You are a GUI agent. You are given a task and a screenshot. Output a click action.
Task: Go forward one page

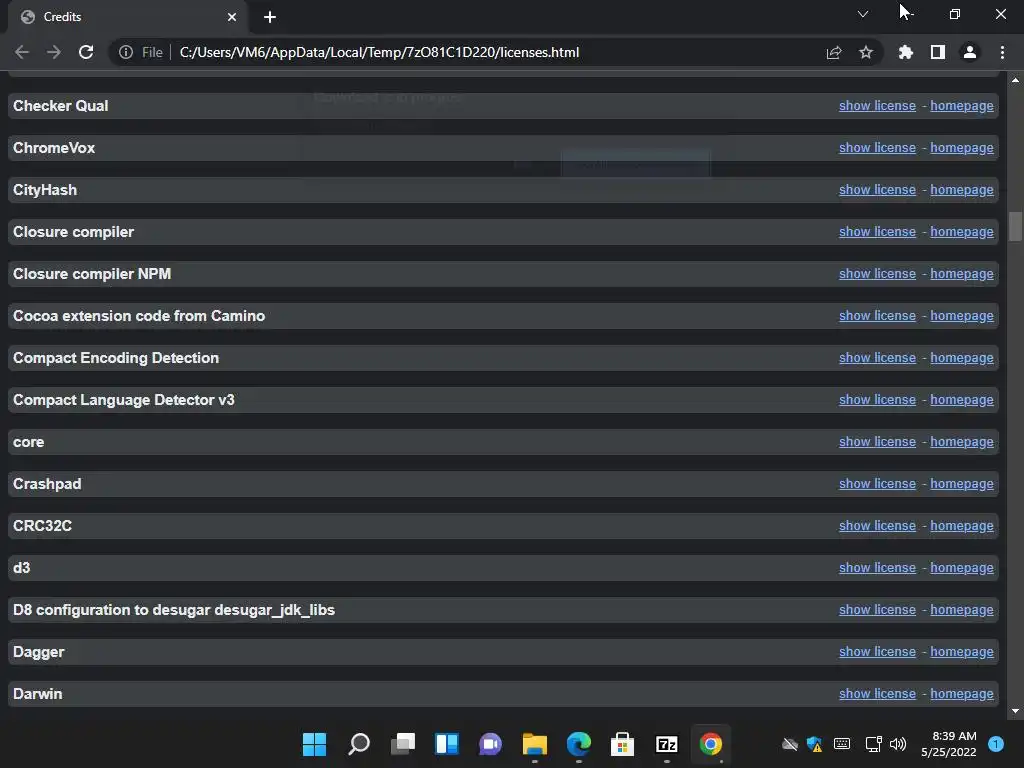point(54,52)
